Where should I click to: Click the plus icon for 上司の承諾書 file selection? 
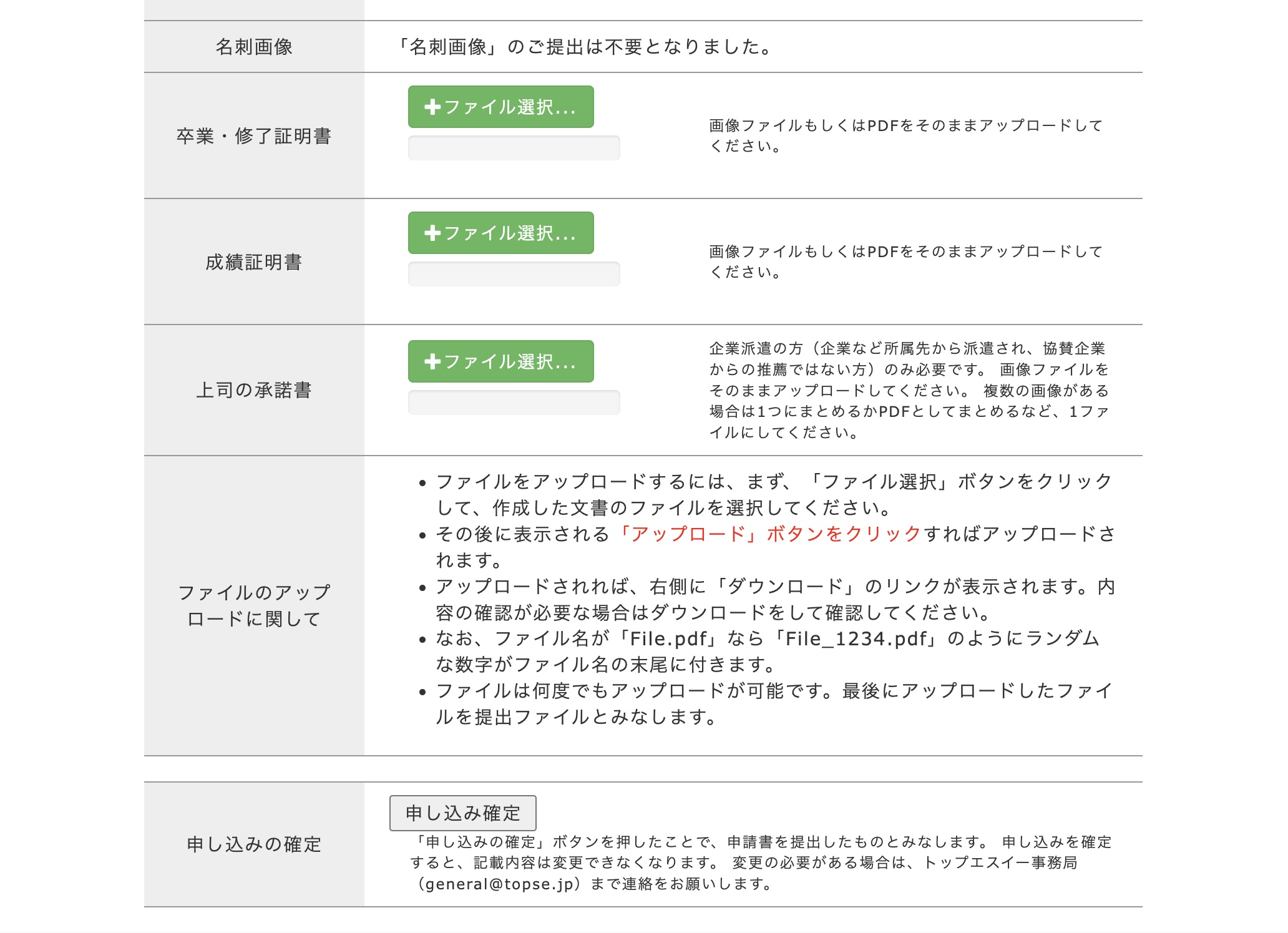coord(432,362)
